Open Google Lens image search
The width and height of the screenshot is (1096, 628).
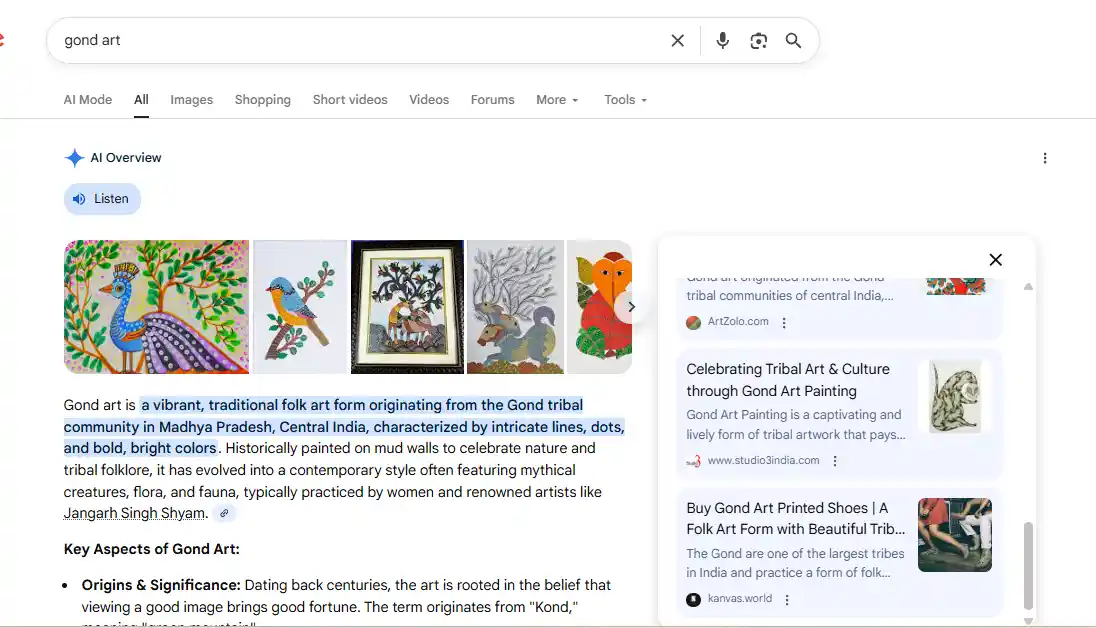click(x=758, y=41)
